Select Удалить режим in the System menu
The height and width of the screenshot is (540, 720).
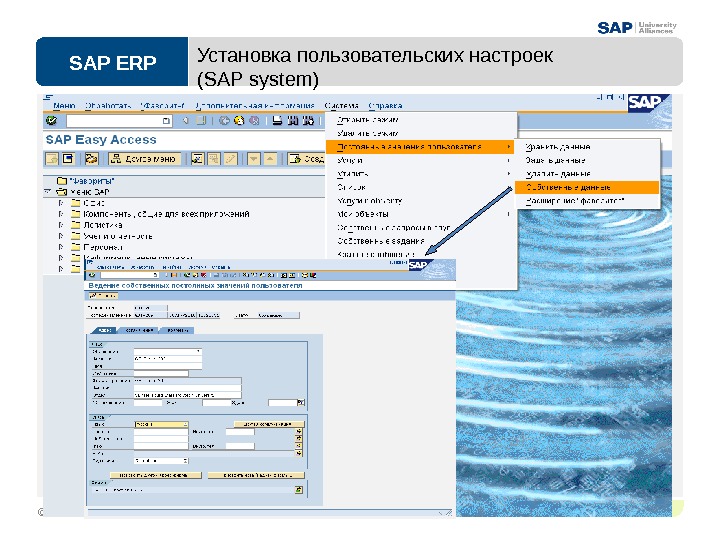pos(367,133)
